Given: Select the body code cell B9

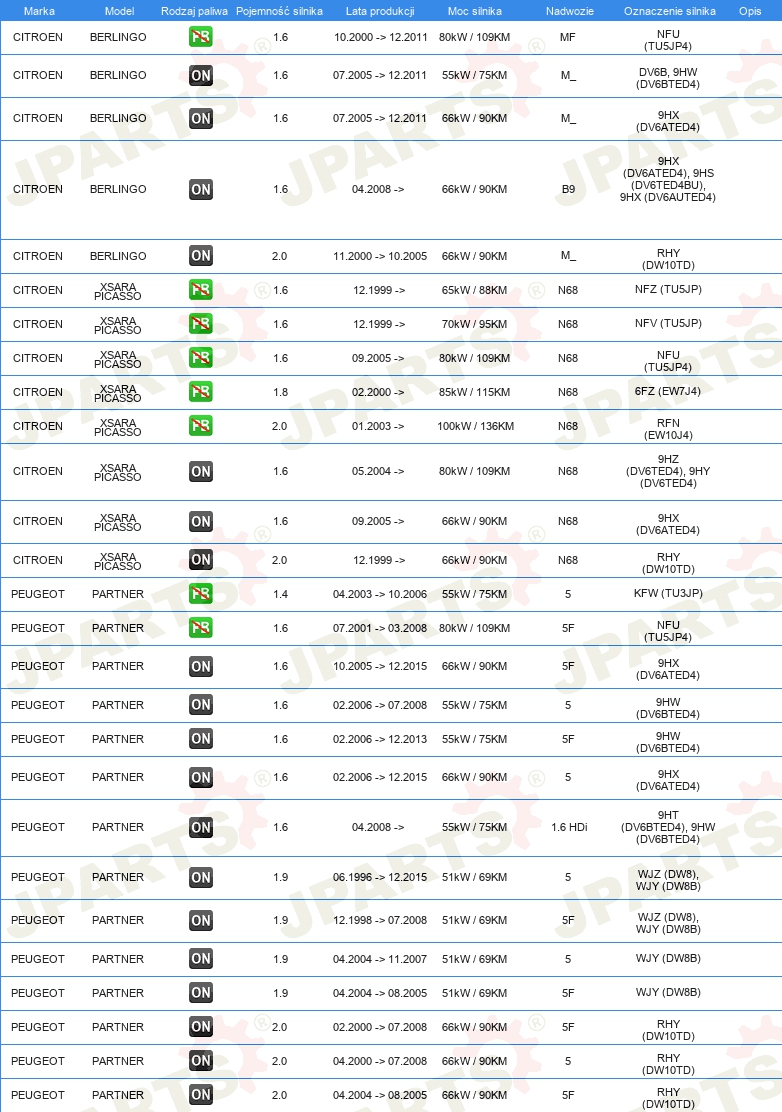Looking at the screenshot, I should click(568, 189).
